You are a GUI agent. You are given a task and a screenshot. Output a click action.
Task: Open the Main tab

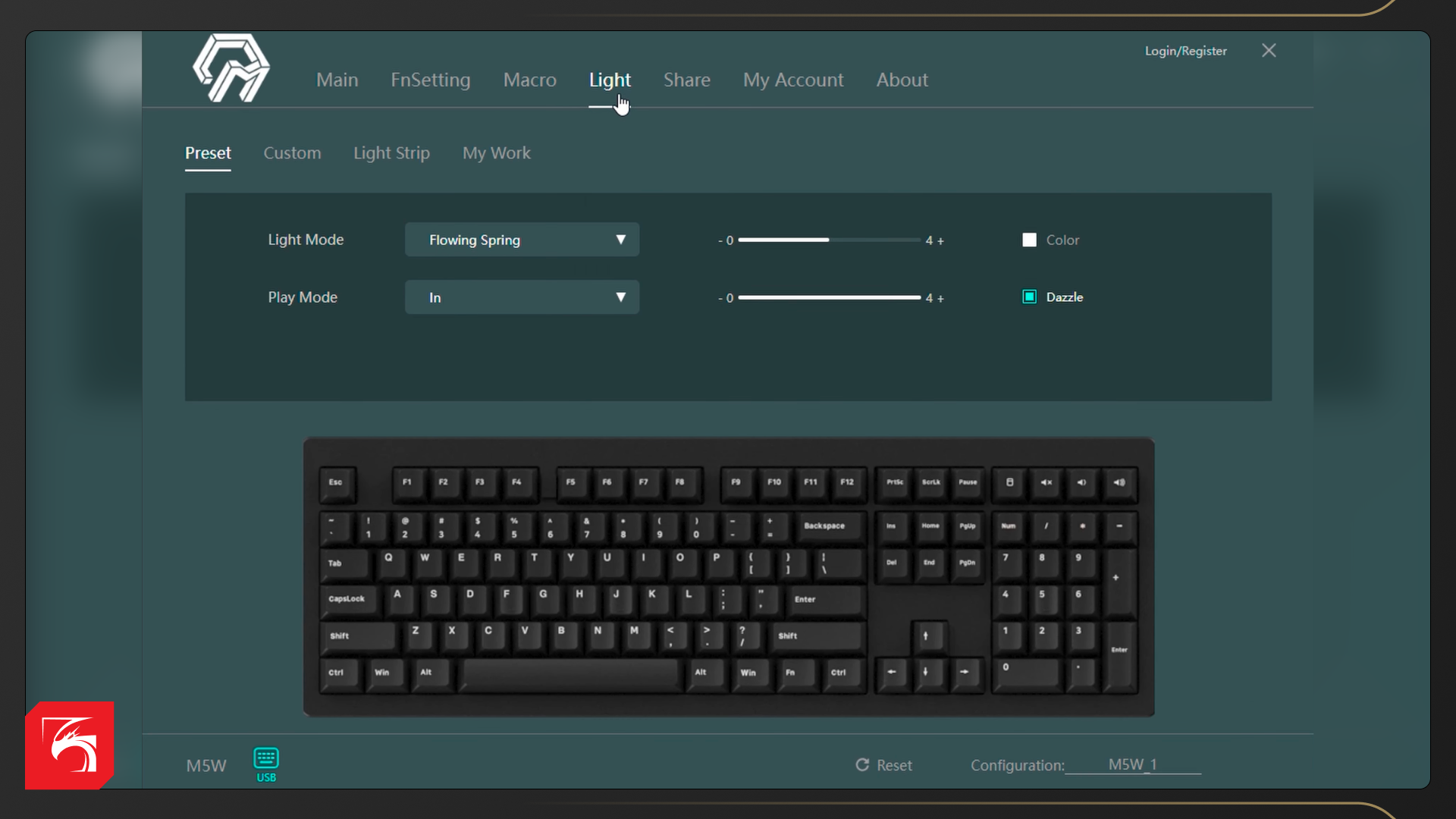337,80
